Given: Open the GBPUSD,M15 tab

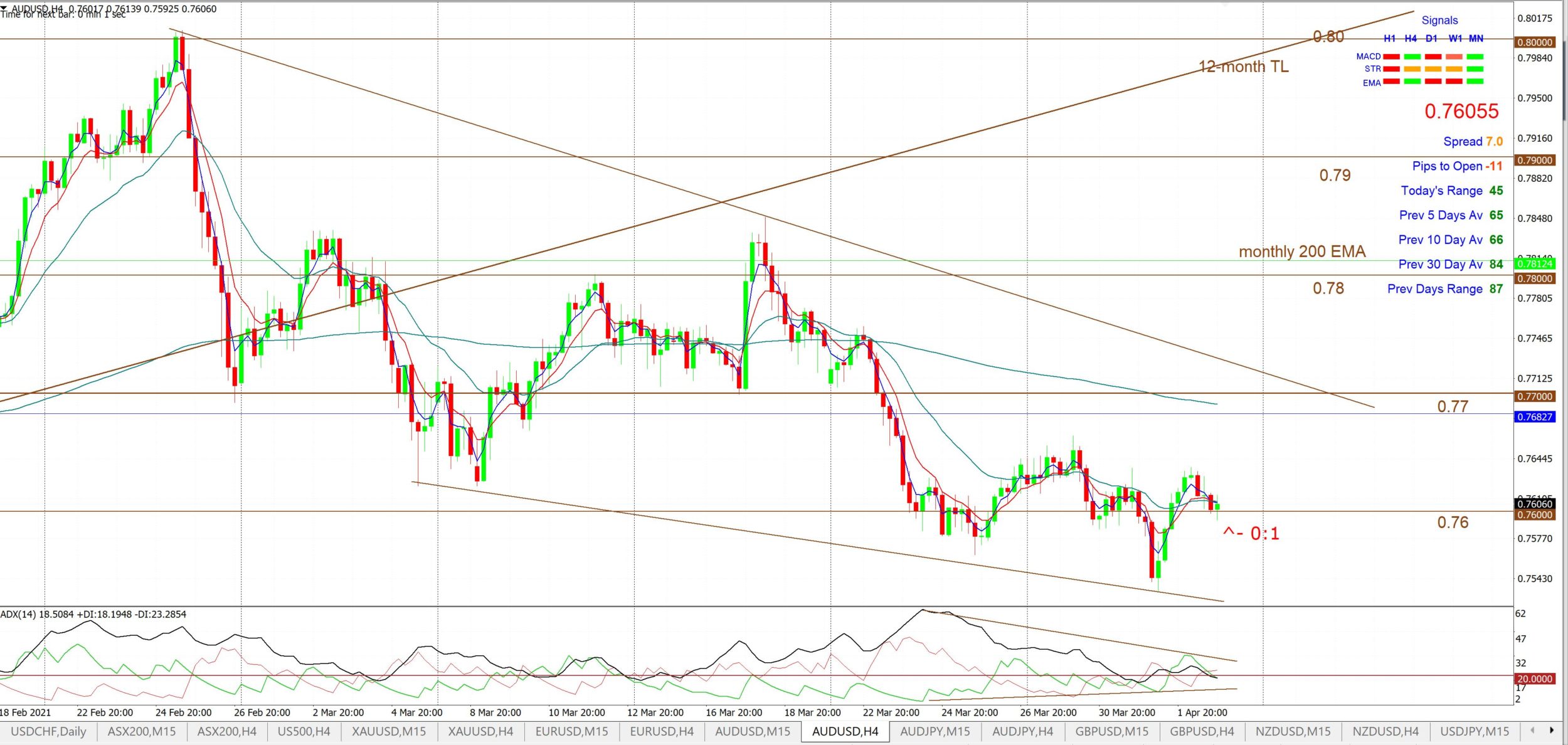Looking at the screenshot, I should tap(1112, 731).
